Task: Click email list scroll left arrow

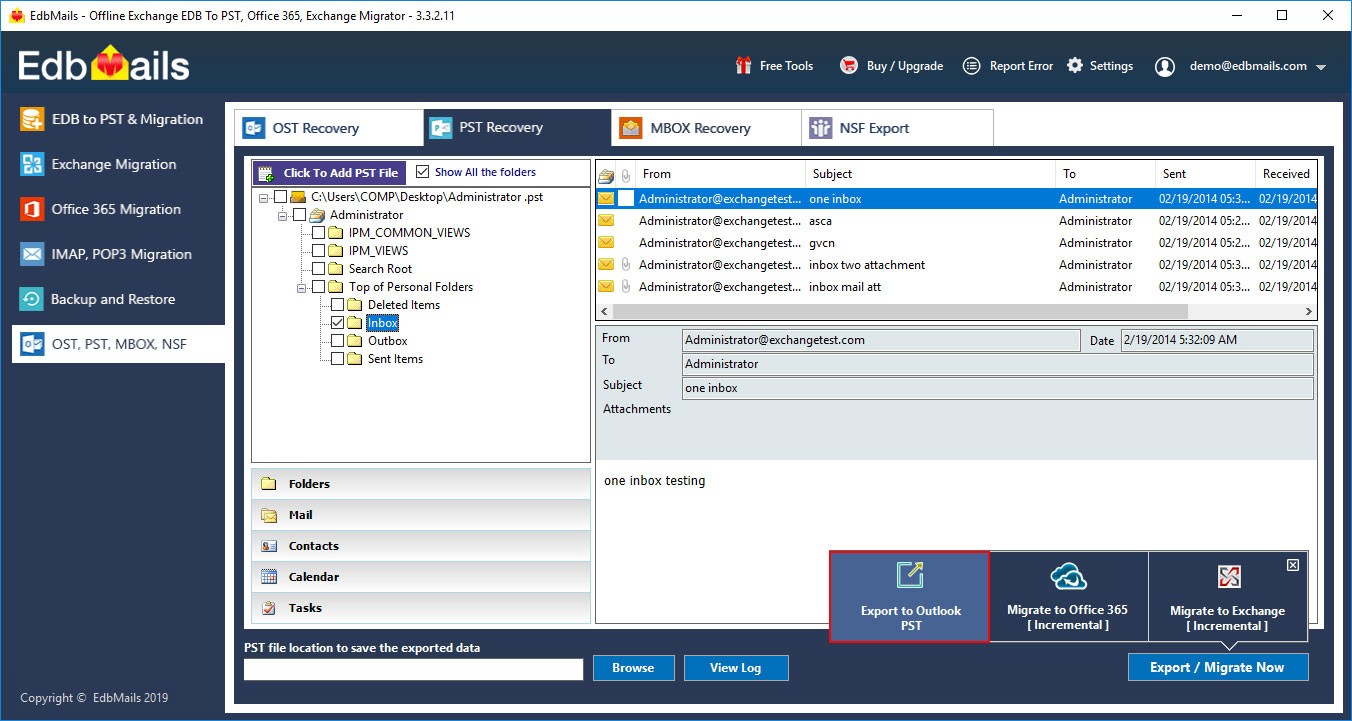Action: (603, 312)
